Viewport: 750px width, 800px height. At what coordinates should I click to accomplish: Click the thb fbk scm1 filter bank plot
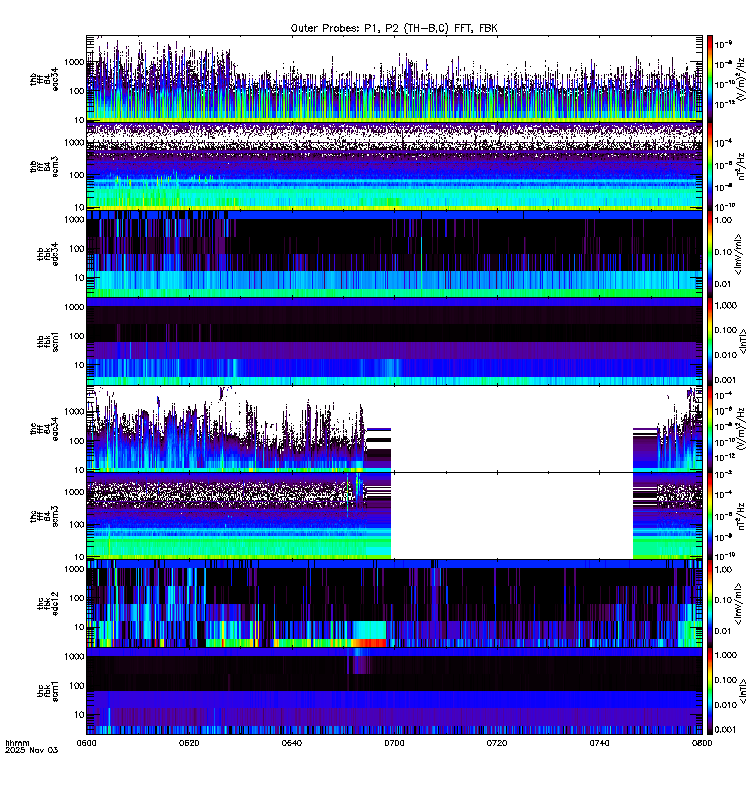point(394,341)
